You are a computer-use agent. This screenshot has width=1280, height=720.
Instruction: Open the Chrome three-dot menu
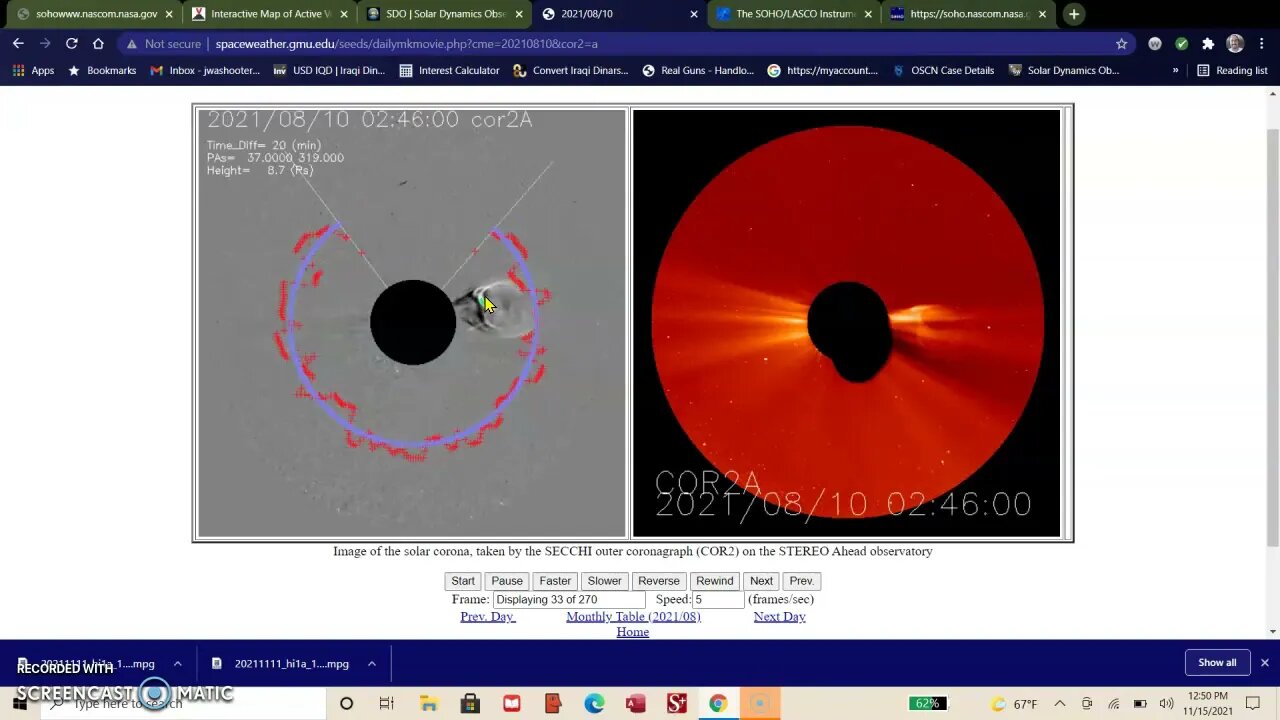(x=1261, y=44)
